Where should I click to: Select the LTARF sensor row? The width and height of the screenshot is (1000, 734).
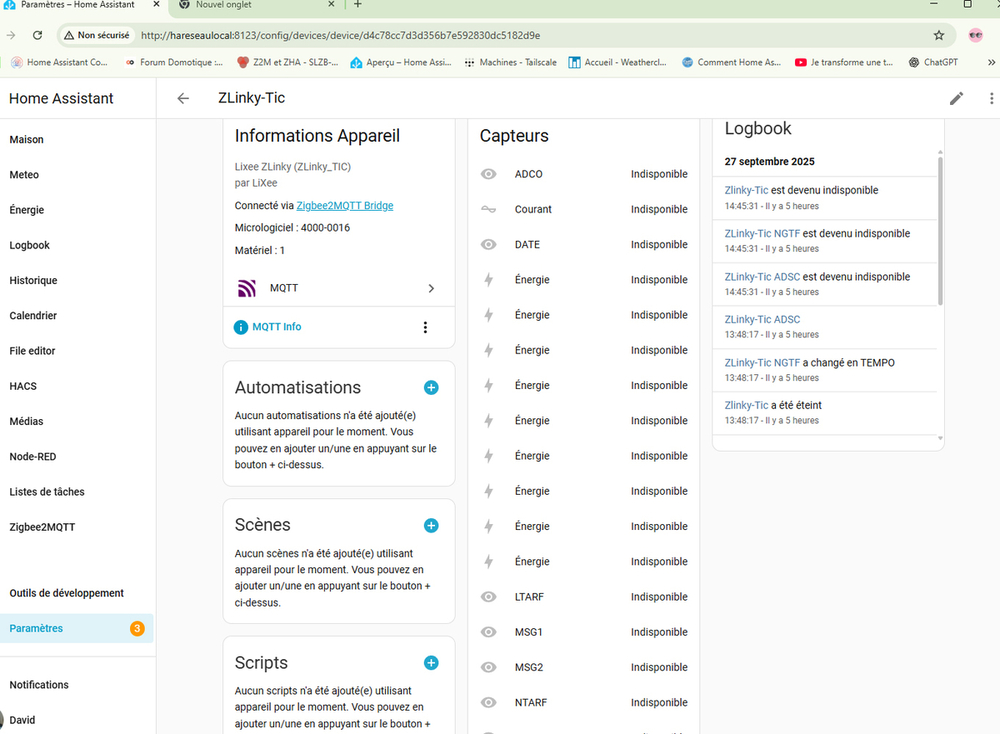[x=584, y=597]
